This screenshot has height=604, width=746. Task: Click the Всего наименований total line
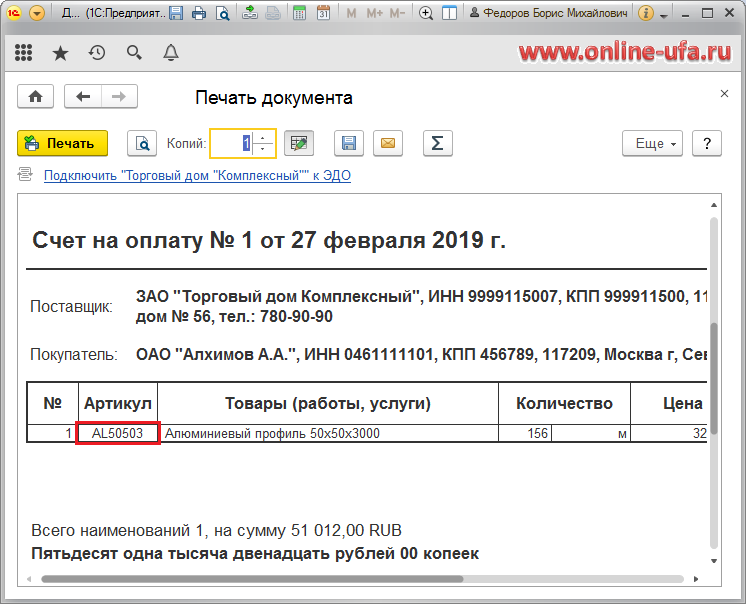point(216,530)
